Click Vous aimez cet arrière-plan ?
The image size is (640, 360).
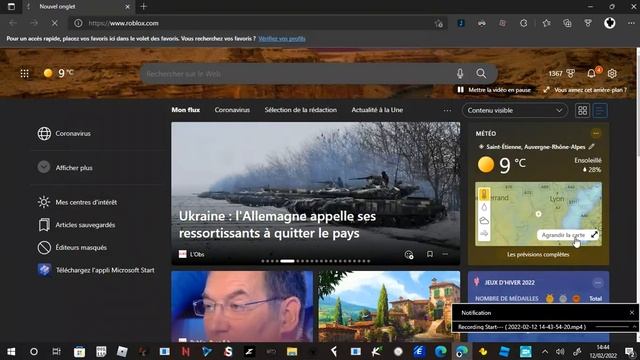[x=585, y=90]
